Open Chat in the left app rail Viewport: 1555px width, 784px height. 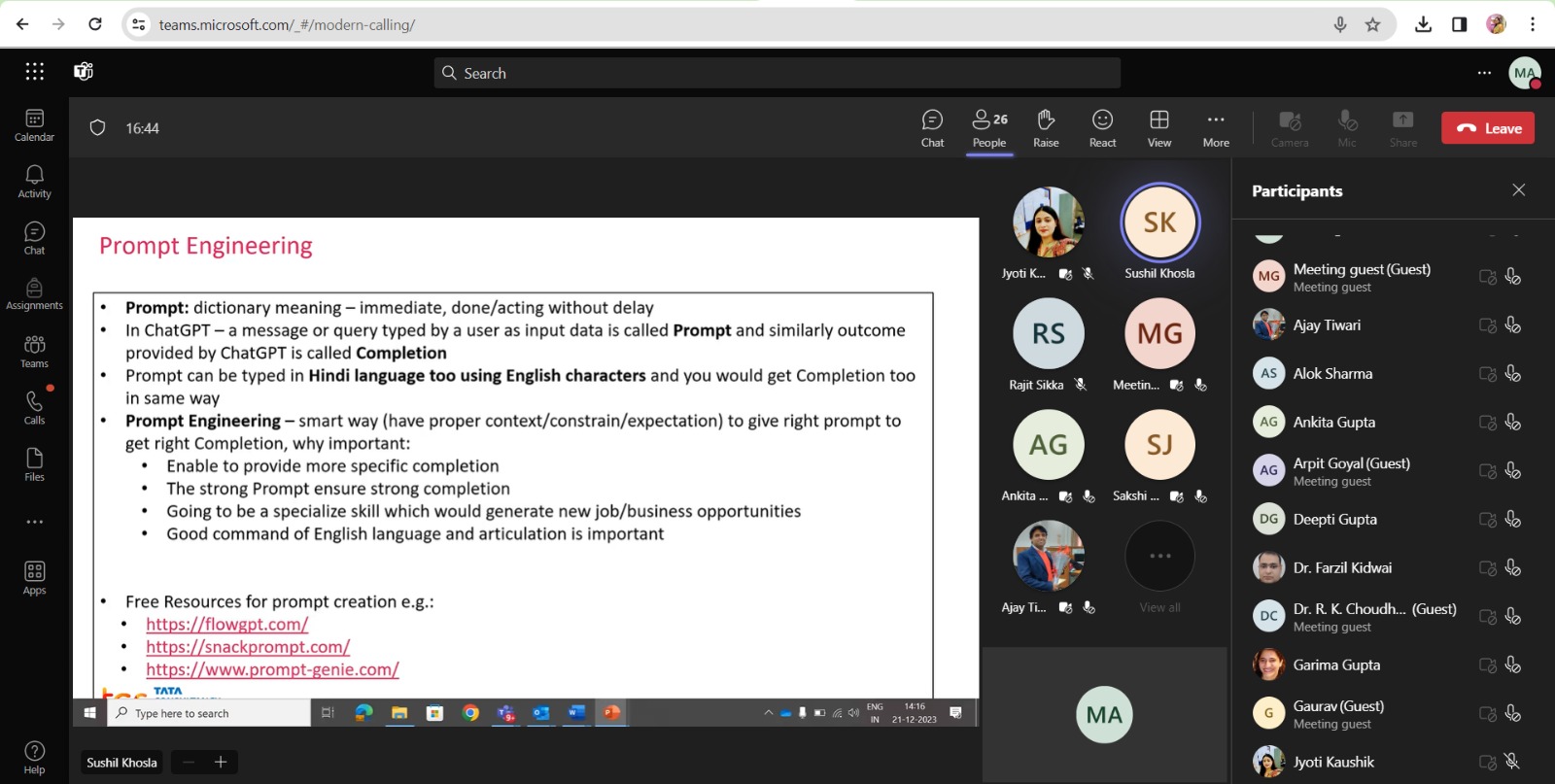(x=34, y=238)
